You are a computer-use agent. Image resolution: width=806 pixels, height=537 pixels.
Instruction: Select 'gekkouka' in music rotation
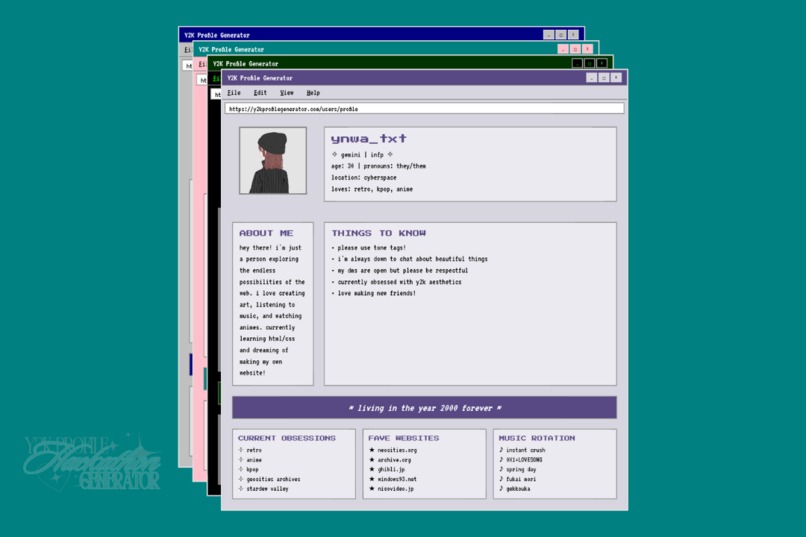coord(514,489)
